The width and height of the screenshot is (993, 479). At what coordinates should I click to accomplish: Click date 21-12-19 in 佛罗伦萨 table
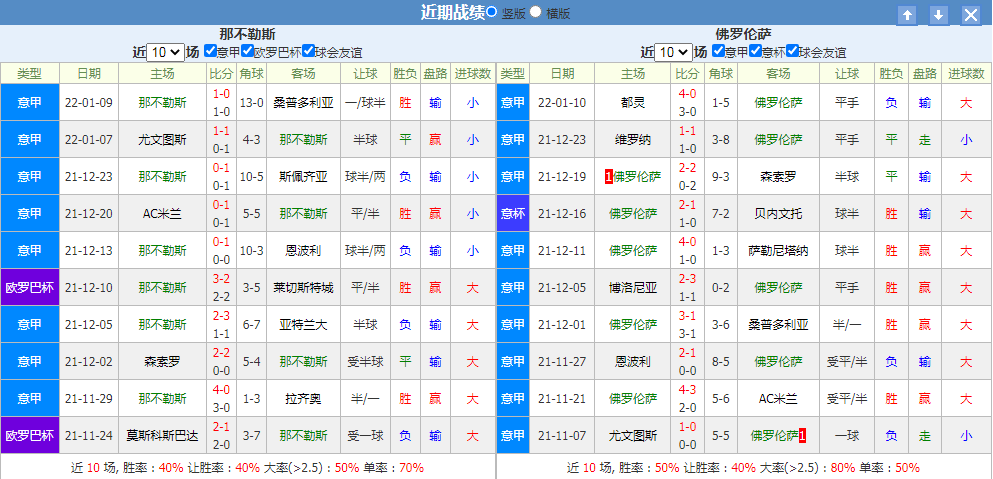562,176
